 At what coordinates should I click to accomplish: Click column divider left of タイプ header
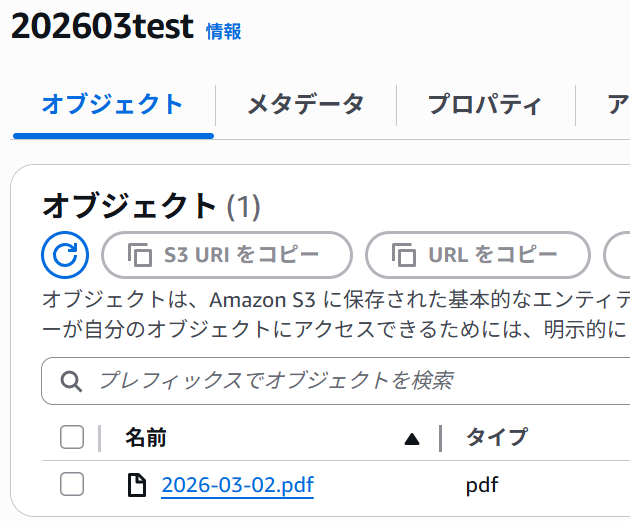[x=440, y=437]
